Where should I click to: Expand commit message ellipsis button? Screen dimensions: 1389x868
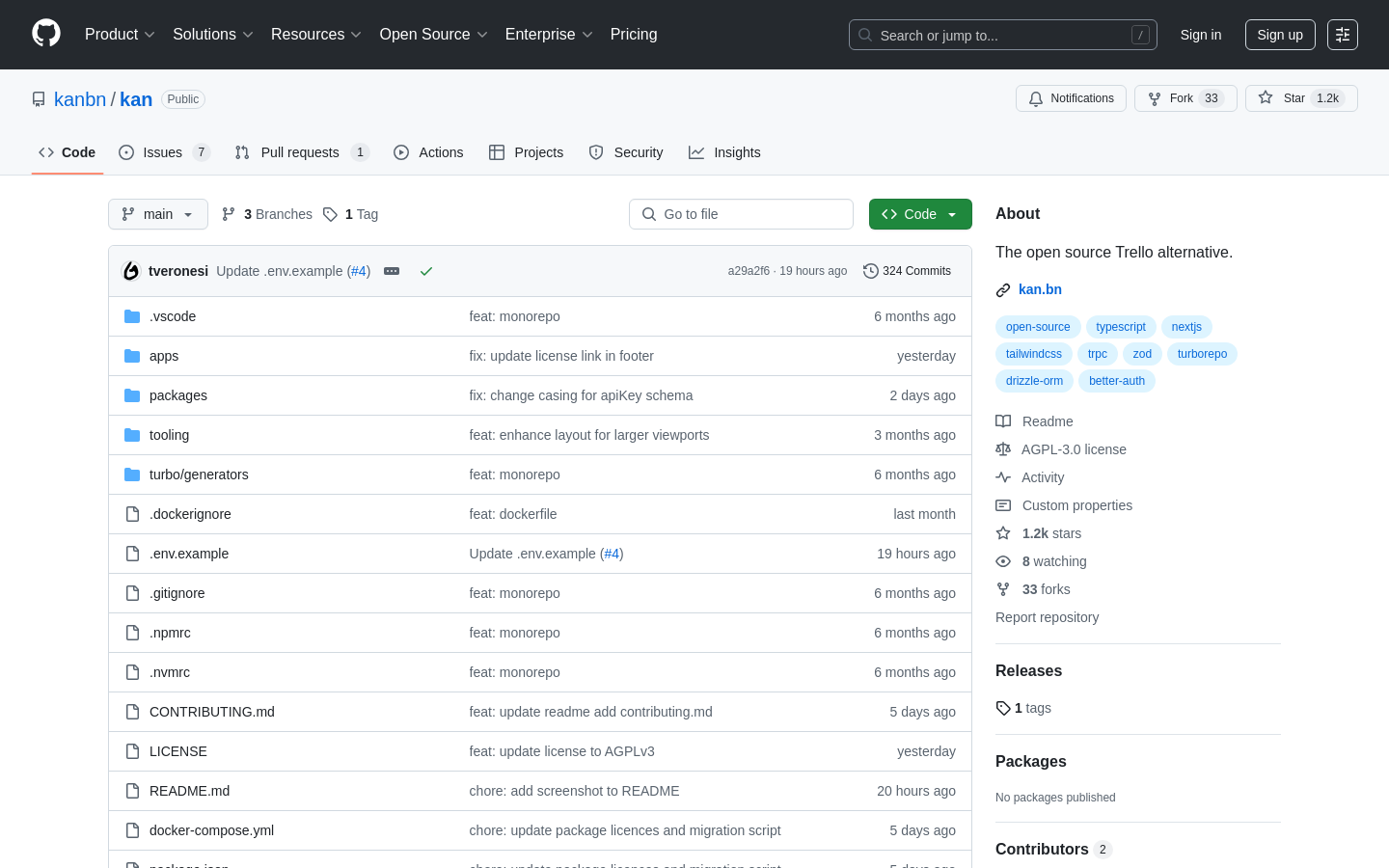392,271
